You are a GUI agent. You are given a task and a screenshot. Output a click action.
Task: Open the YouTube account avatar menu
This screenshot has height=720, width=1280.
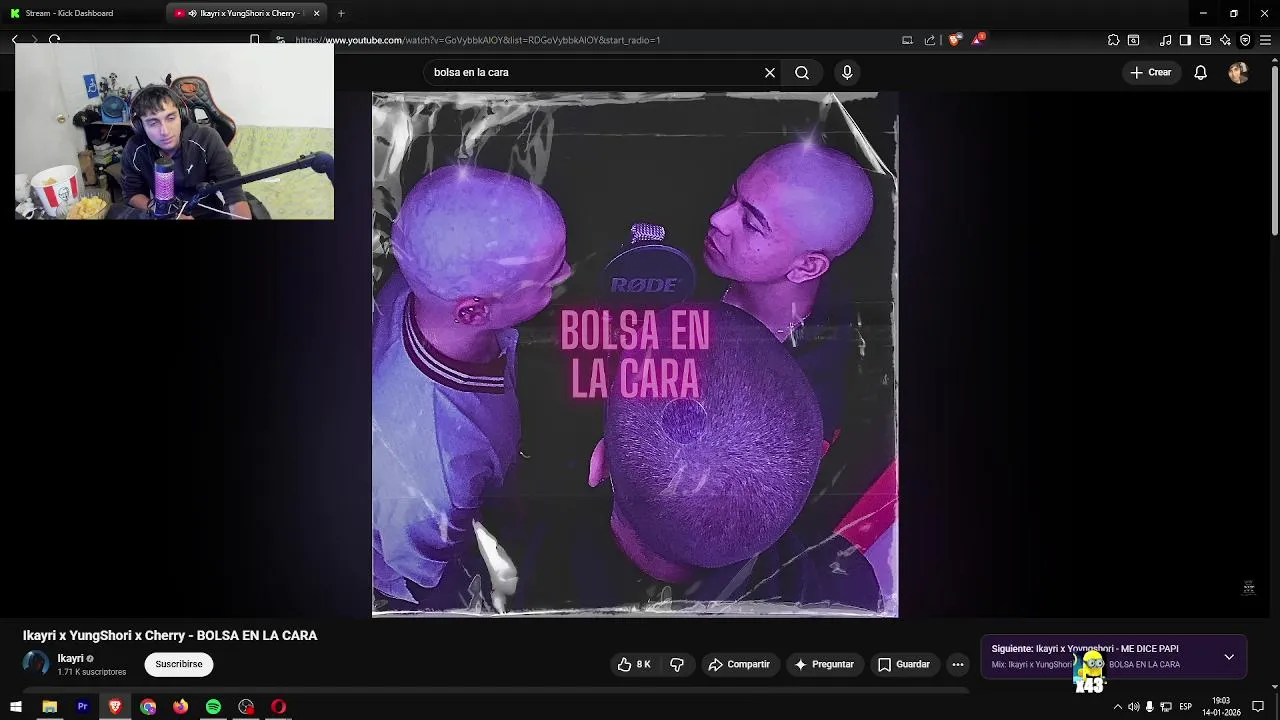pos(1238,72)
